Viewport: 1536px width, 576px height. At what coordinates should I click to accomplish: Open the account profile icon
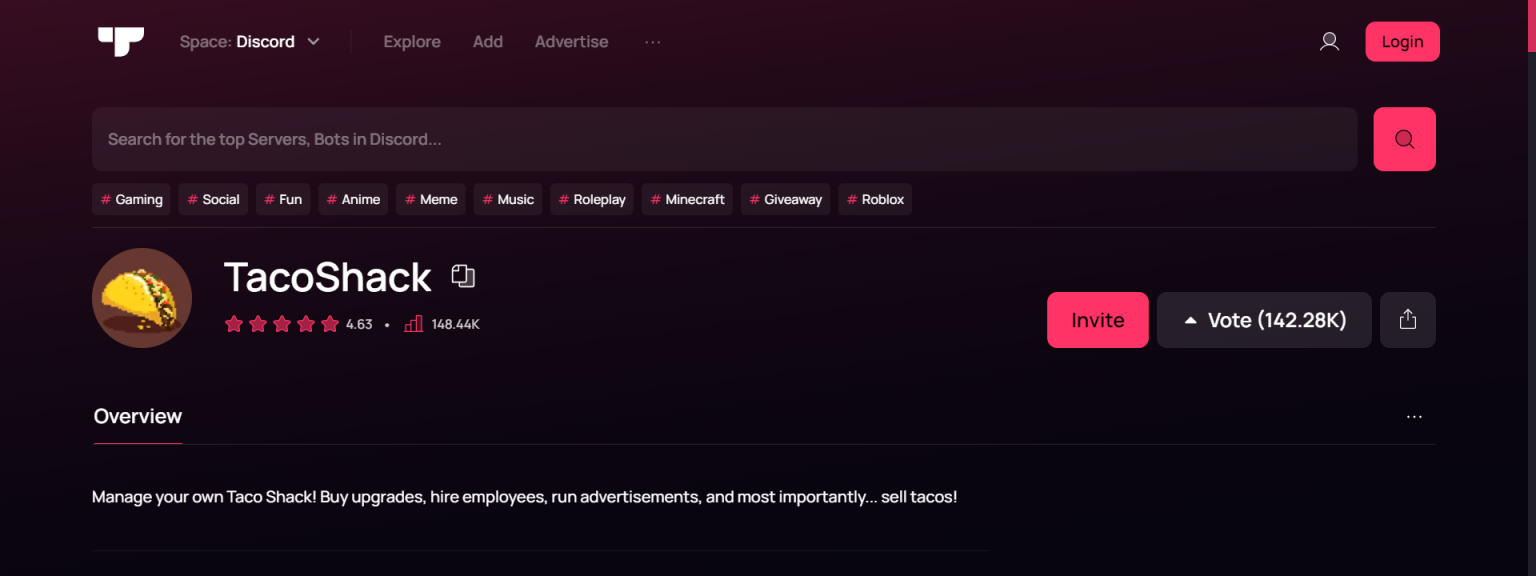(1329, 41)
